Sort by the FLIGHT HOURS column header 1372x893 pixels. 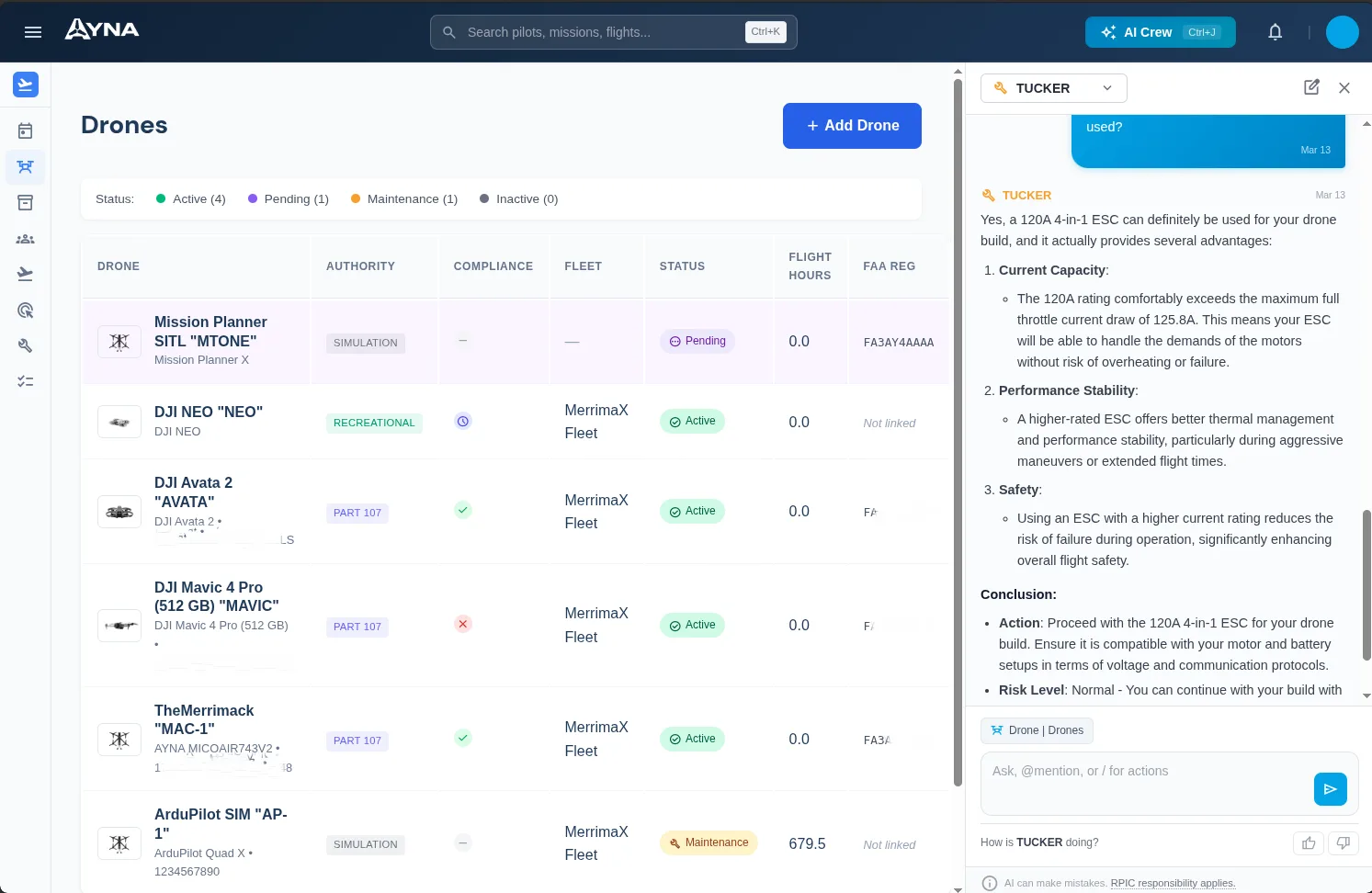pos(810,266)
